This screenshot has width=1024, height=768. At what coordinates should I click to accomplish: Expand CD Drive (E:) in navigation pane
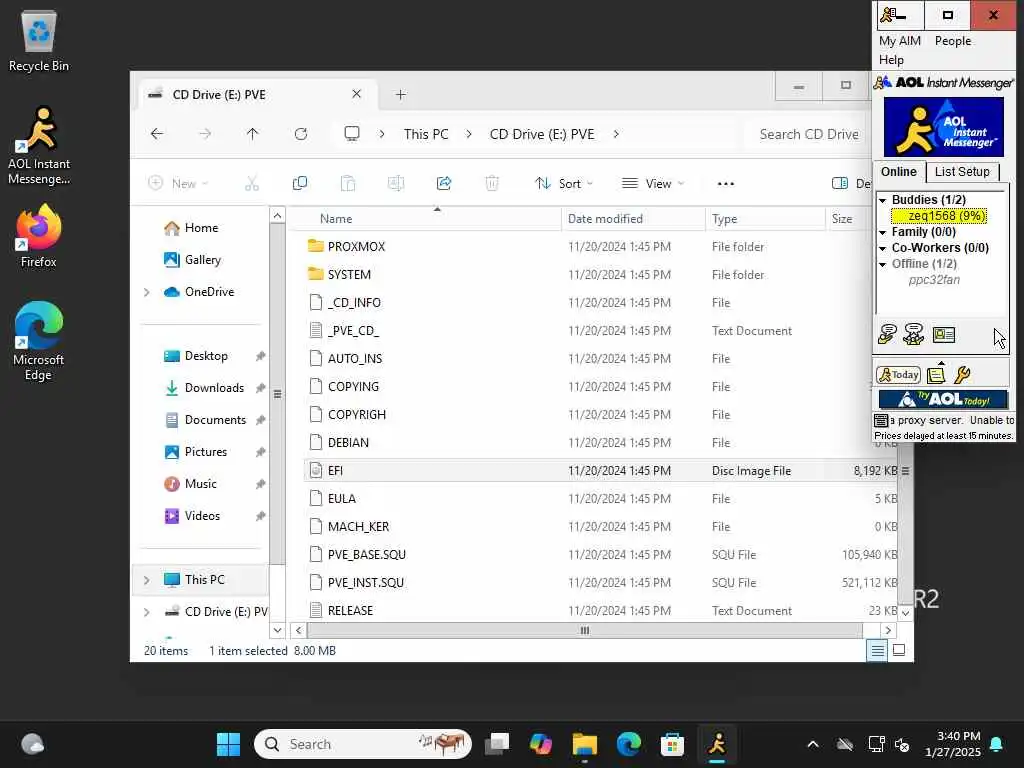pos(146,612)
